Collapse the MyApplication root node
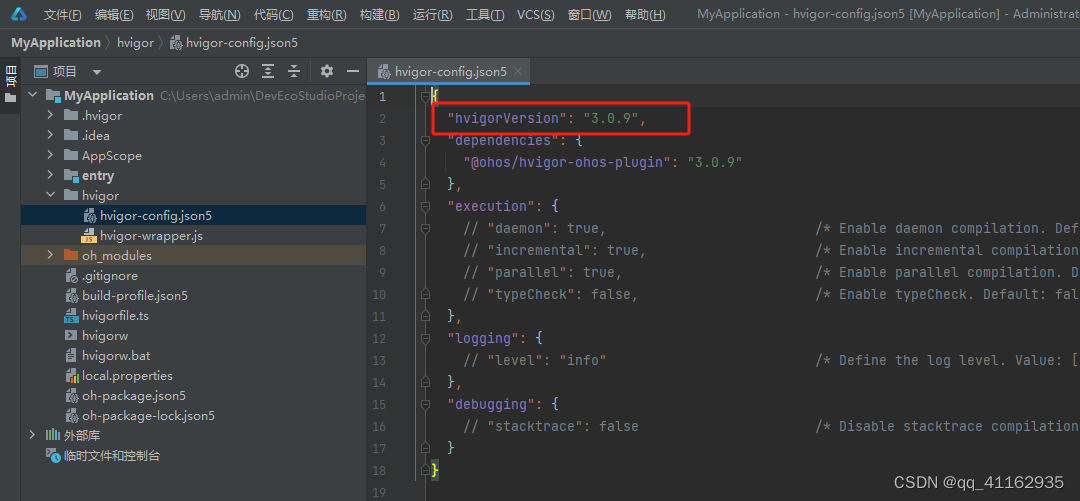The image size is (1080, 501). pos(32,95)
